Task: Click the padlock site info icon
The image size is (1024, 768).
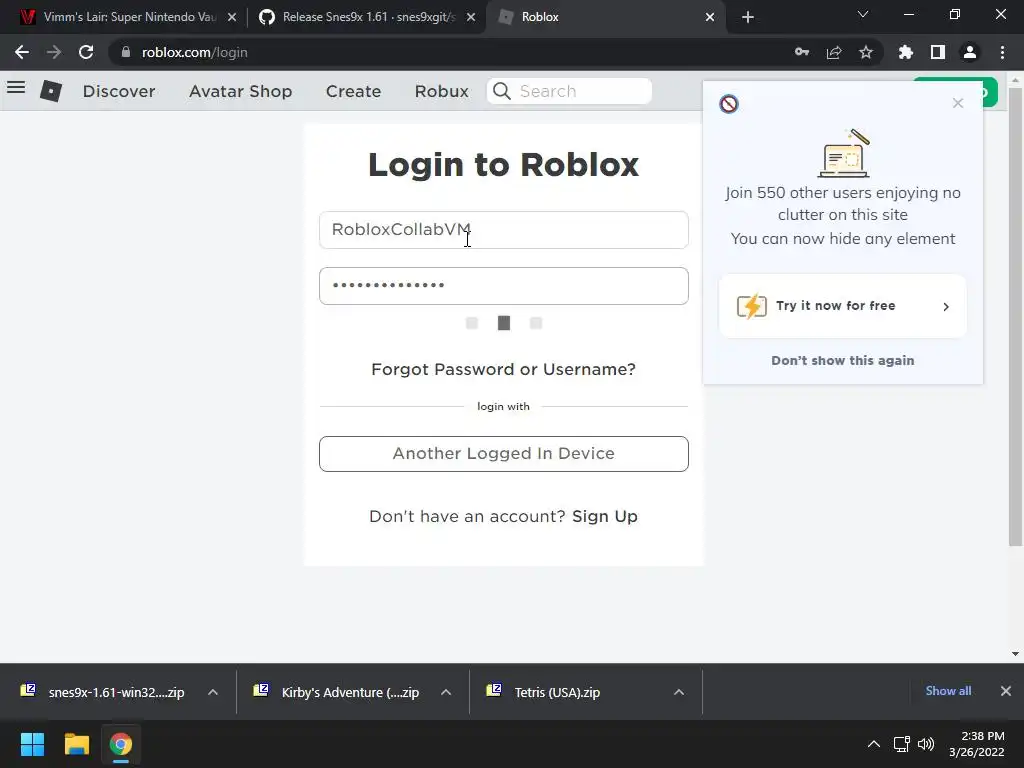Action: 126,52
